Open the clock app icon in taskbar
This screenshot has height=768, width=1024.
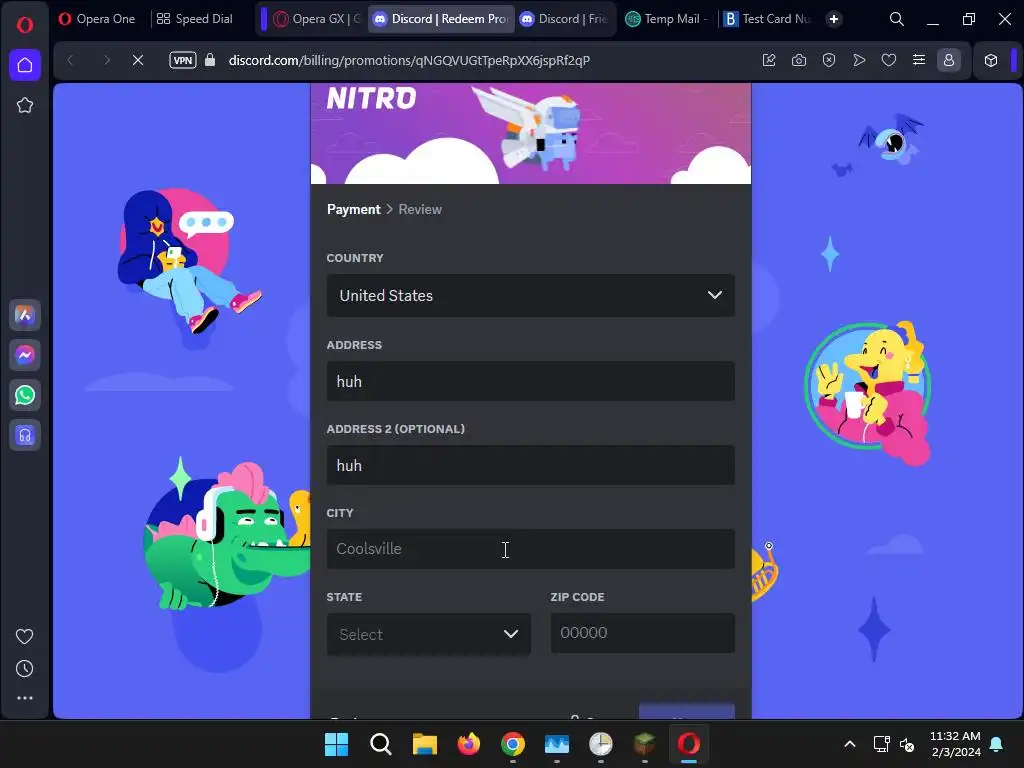(x=601, y=744)
